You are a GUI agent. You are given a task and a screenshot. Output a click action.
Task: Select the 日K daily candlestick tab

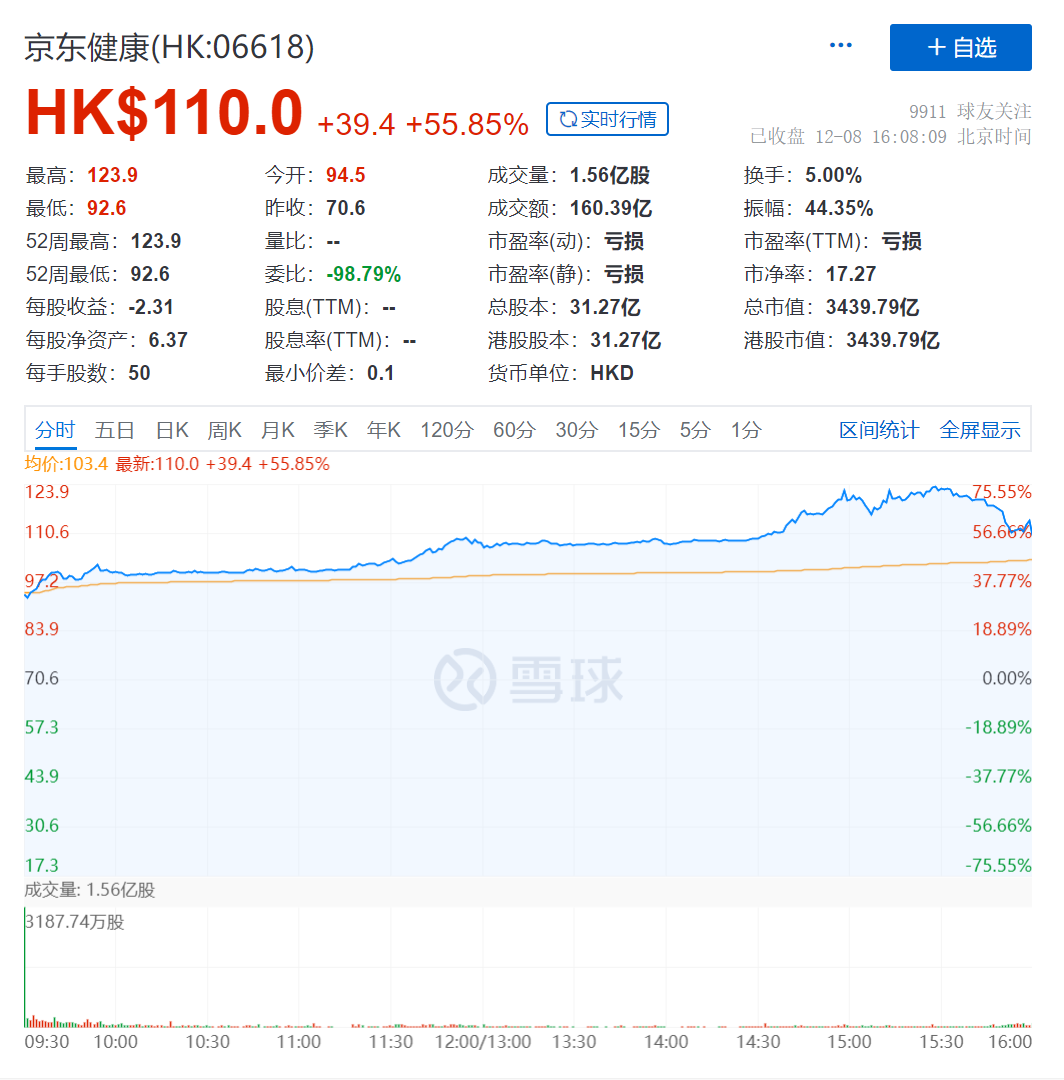click(171, 429)
